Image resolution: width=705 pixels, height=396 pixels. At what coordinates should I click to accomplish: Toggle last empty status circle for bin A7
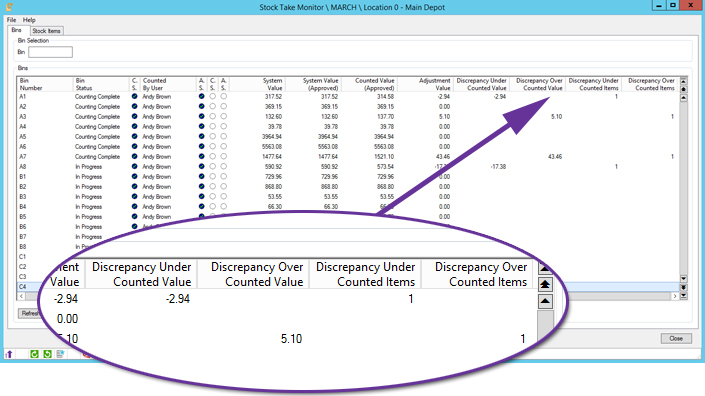pos(223,156)
